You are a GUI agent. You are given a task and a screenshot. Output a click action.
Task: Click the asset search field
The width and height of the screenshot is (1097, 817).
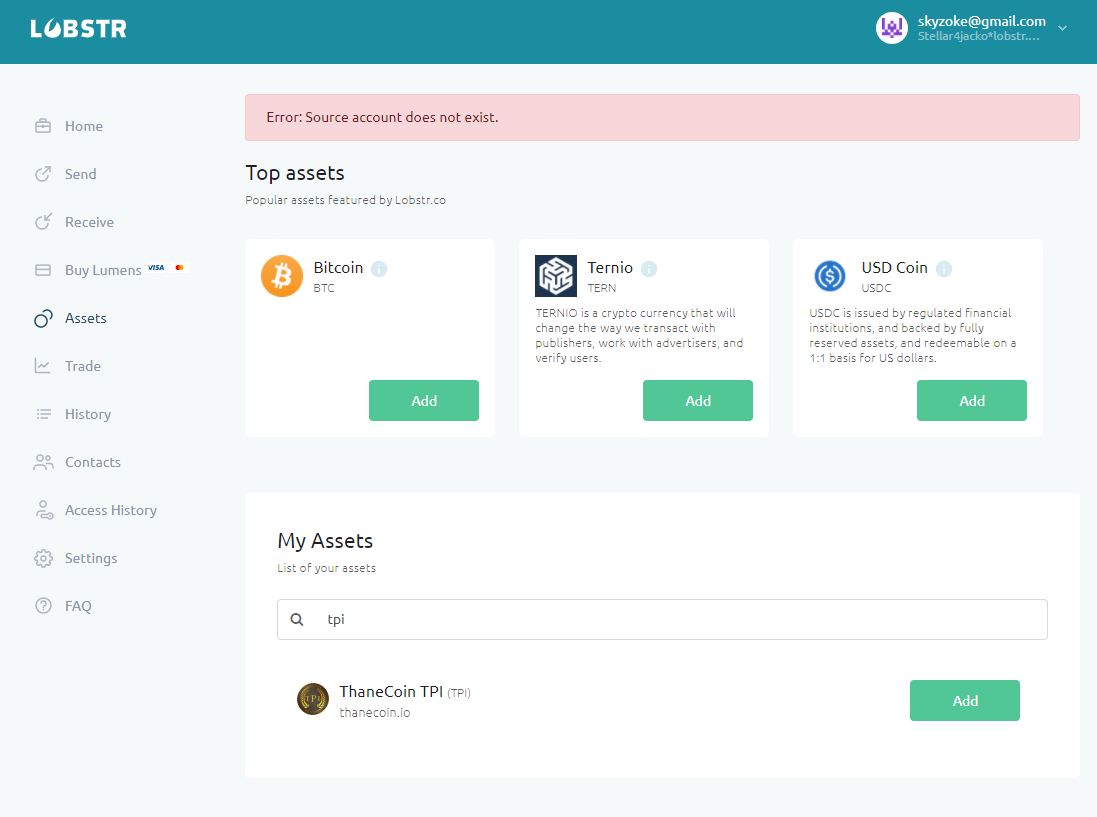click(662, 619)
